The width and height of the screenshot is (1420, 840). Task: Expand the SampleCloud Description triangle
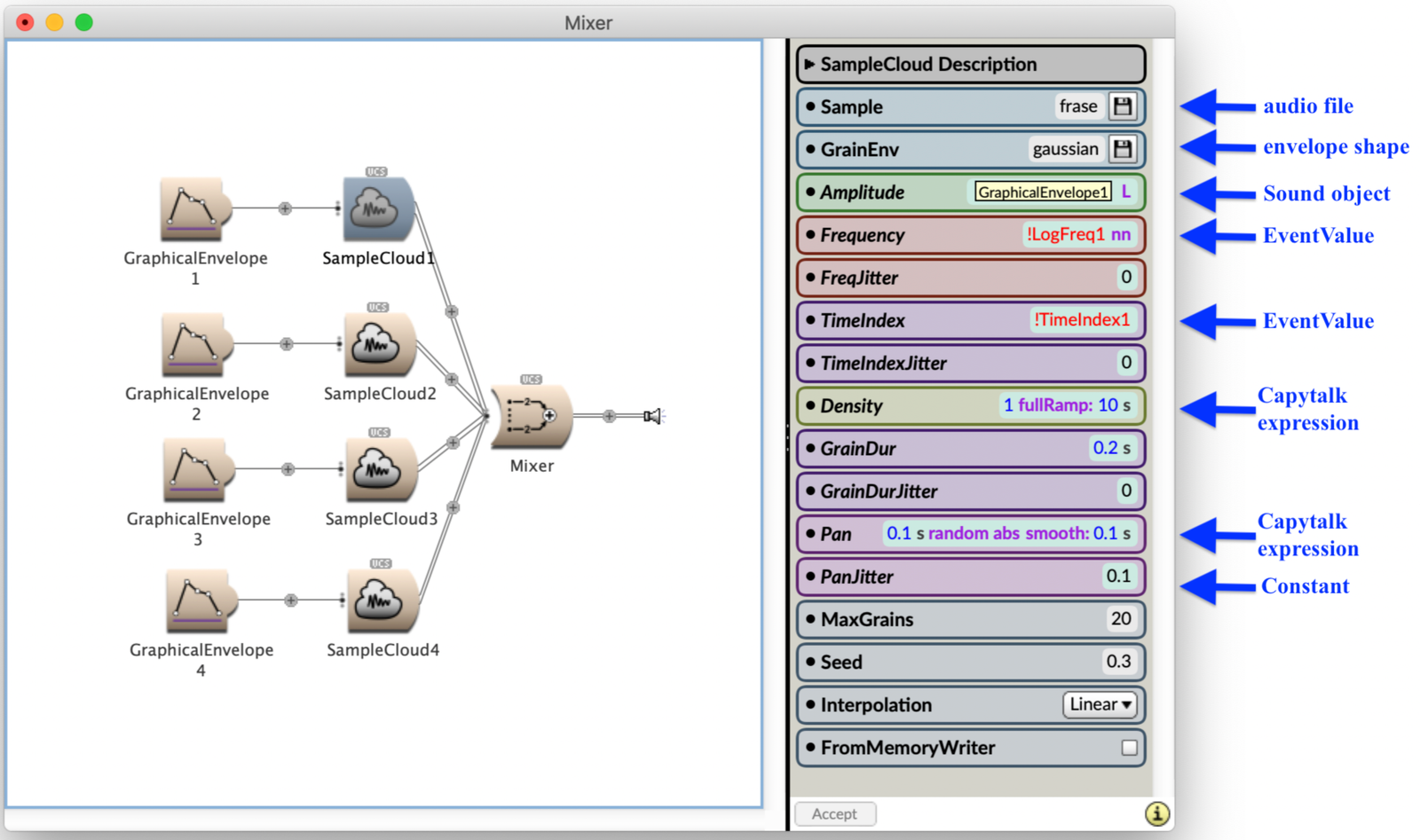[809, 64]
